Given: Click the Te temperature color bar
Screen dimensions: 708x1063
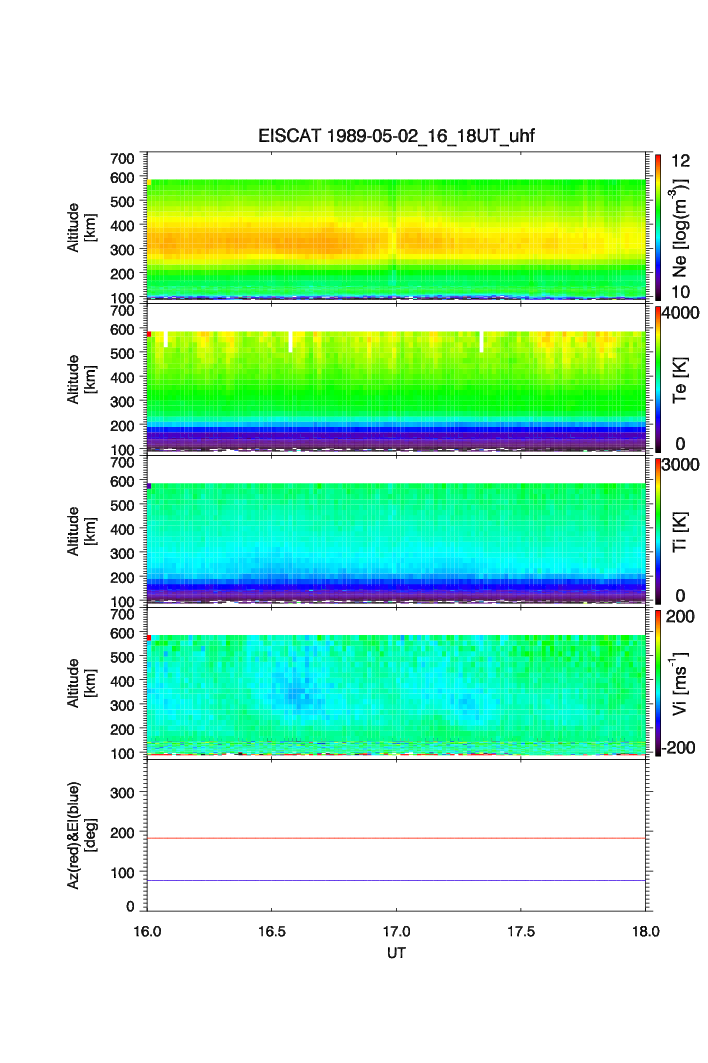Looking at the screenshot, I should tap(658, 380).
